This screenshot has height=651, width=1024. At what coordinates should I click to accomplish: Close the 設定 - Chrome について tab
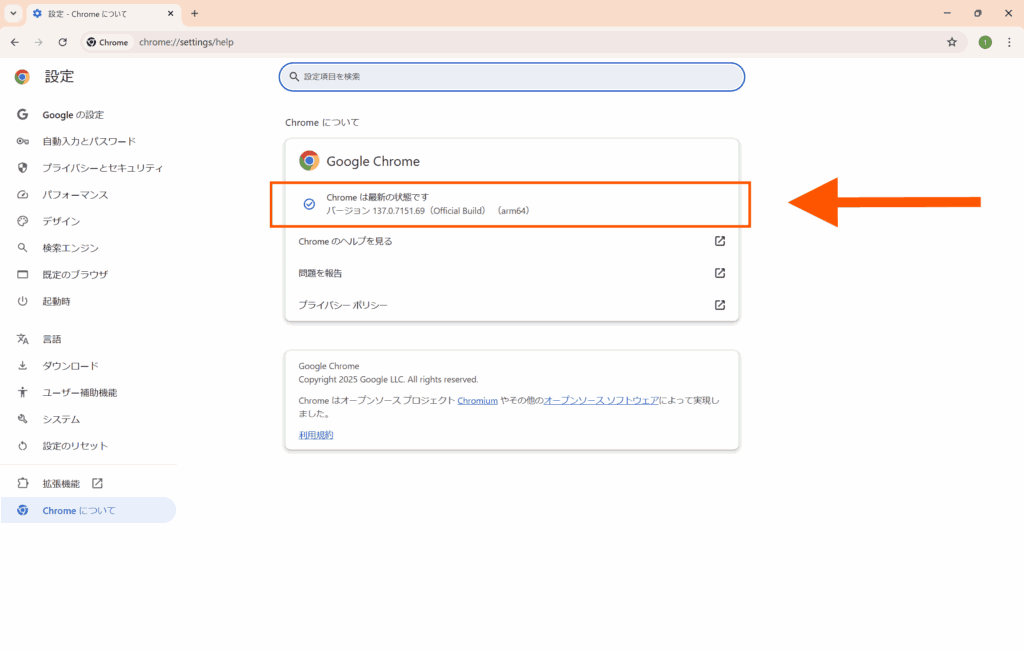170,13
